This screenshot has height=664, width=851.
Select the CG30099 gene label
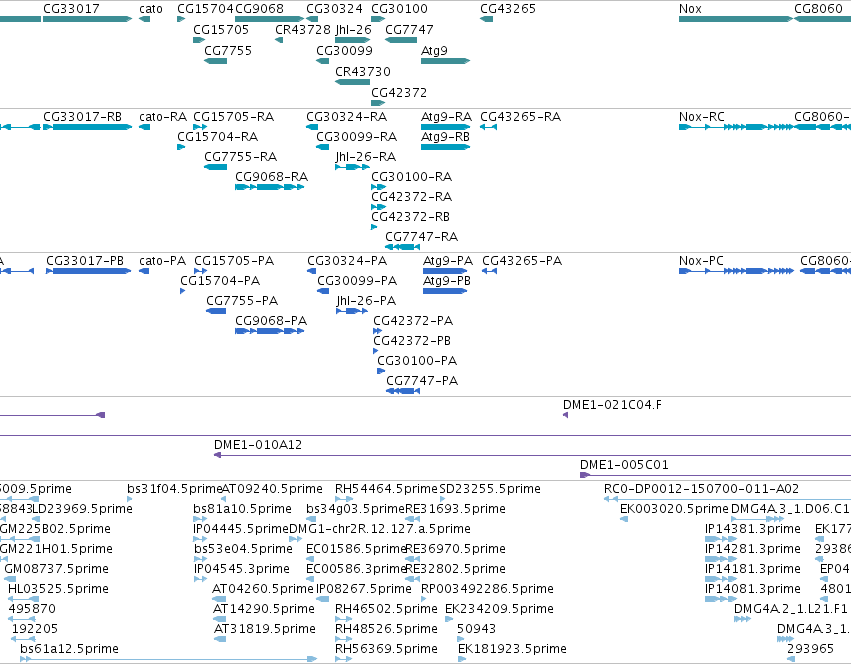[345, 50]
